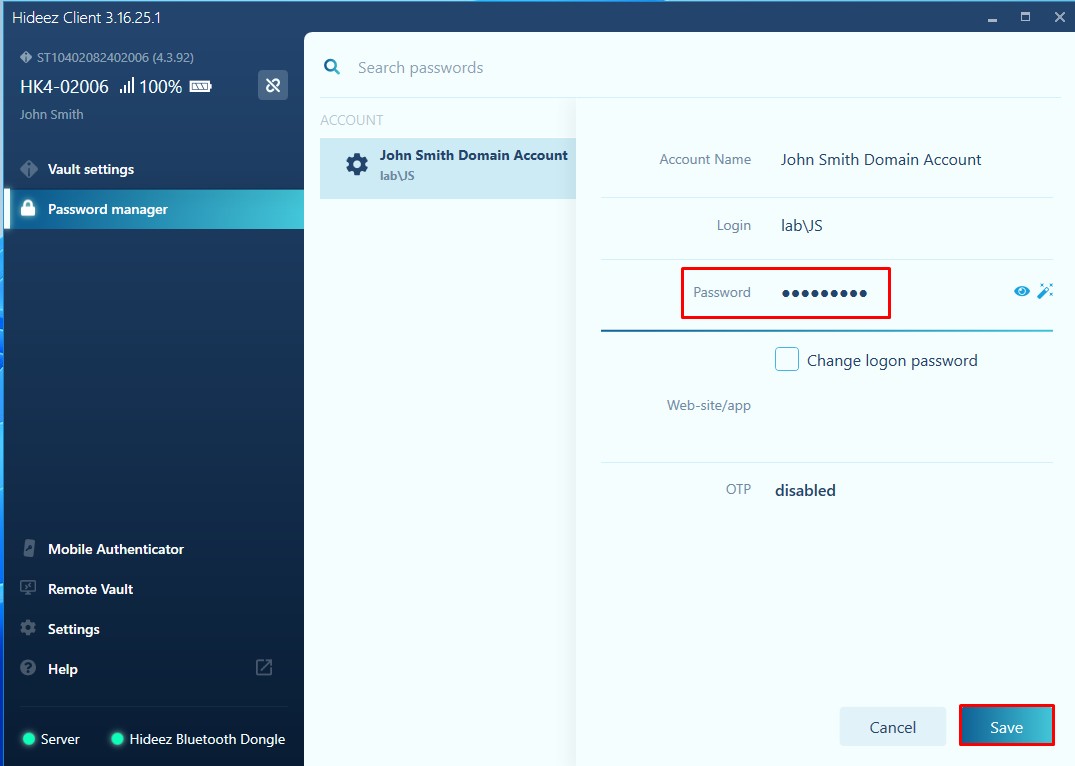Open Remote Vault section
This screenshot has height=766, width=1075.
coord(90,589)
